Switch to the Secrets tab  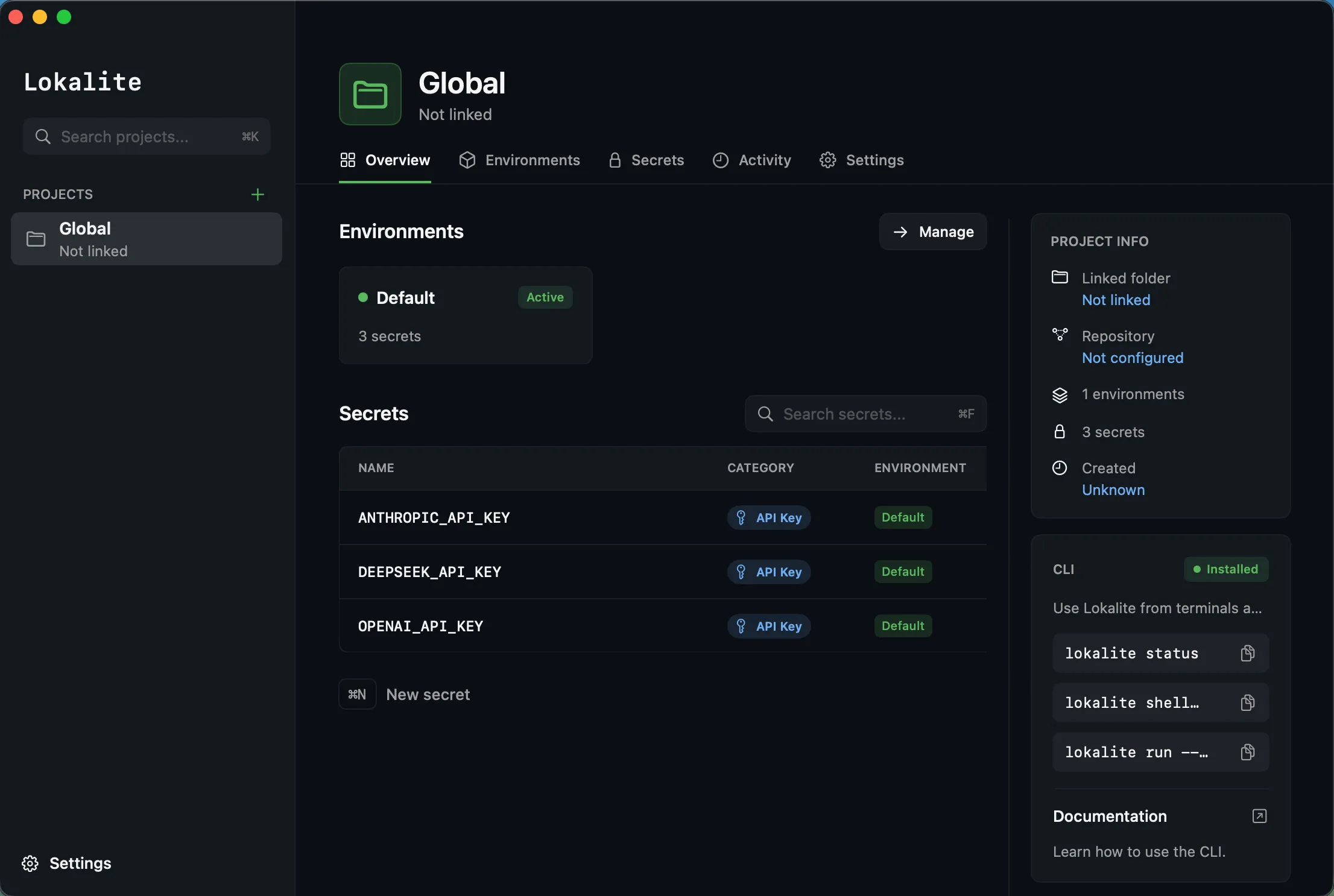(x=646, y=160)
